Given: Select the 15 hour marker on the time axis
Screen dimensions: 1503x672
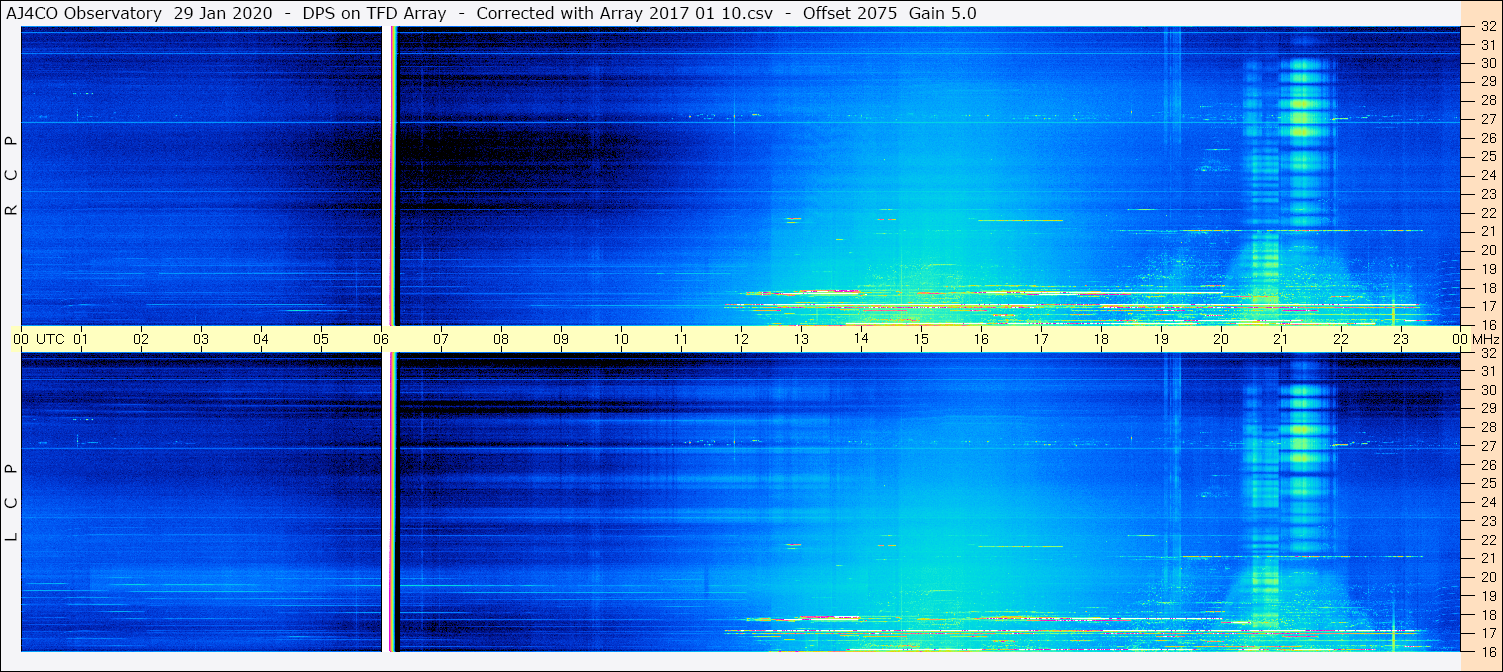Looking at the screenshot, I should tap(921, 339).
